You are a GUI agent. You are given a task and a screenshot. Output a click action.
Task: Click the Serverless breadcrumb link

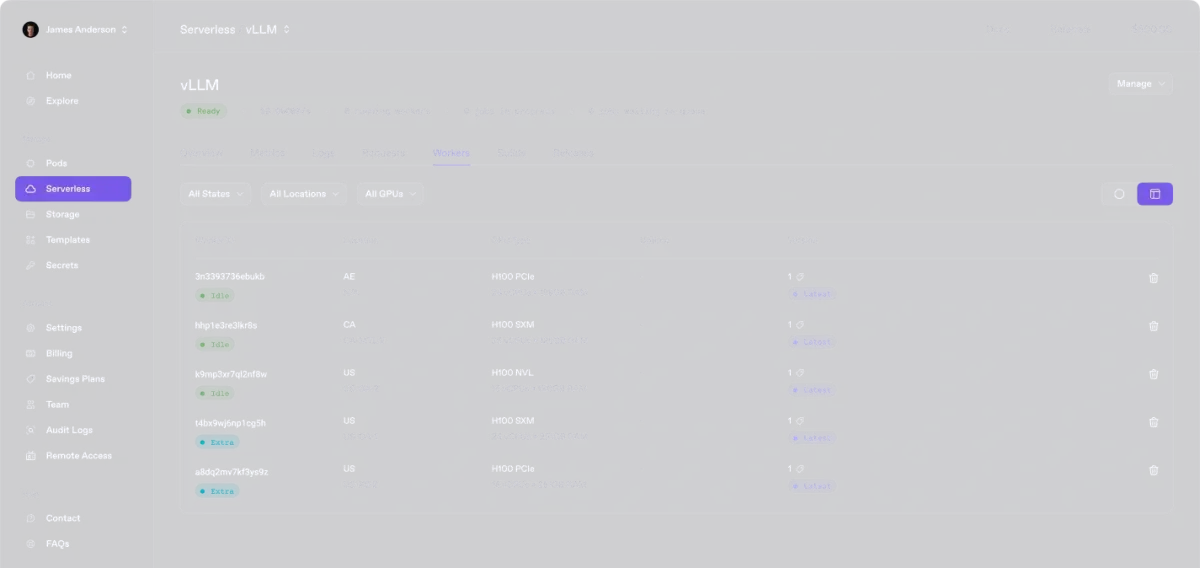point(207,30)
